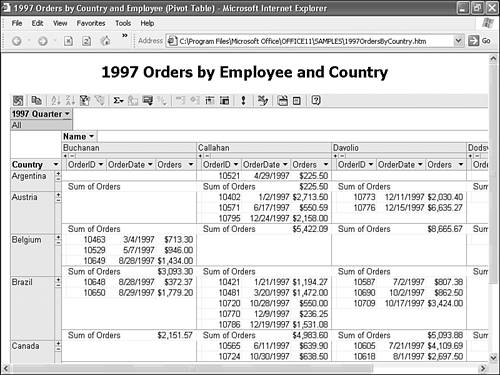Click the Copy icon in the PivotTable toolbar
This screenshot has height=375, width=500.
[x=36, y=100]
